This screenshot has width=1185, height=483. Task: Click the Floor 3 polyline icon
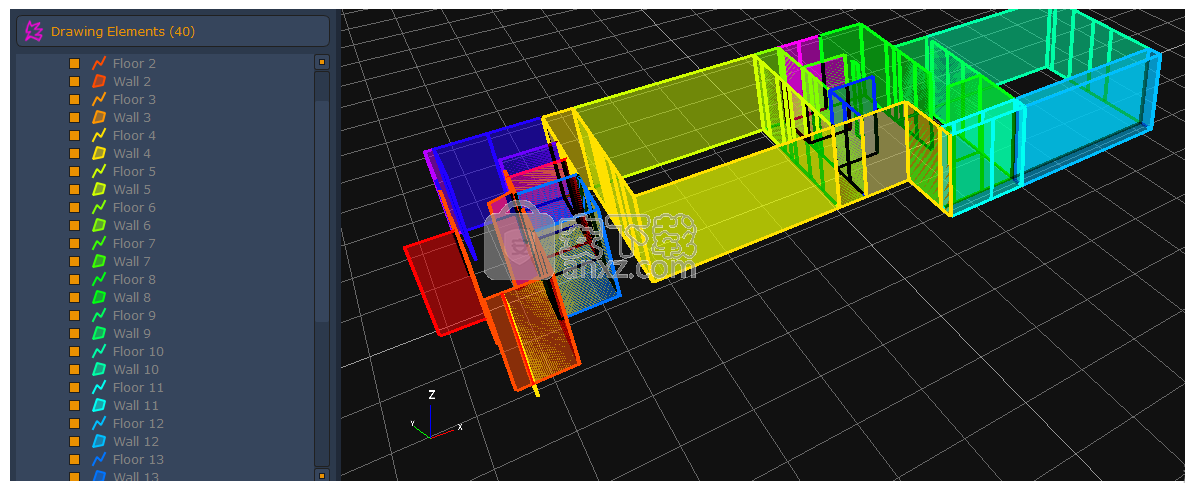coord(98,99)
